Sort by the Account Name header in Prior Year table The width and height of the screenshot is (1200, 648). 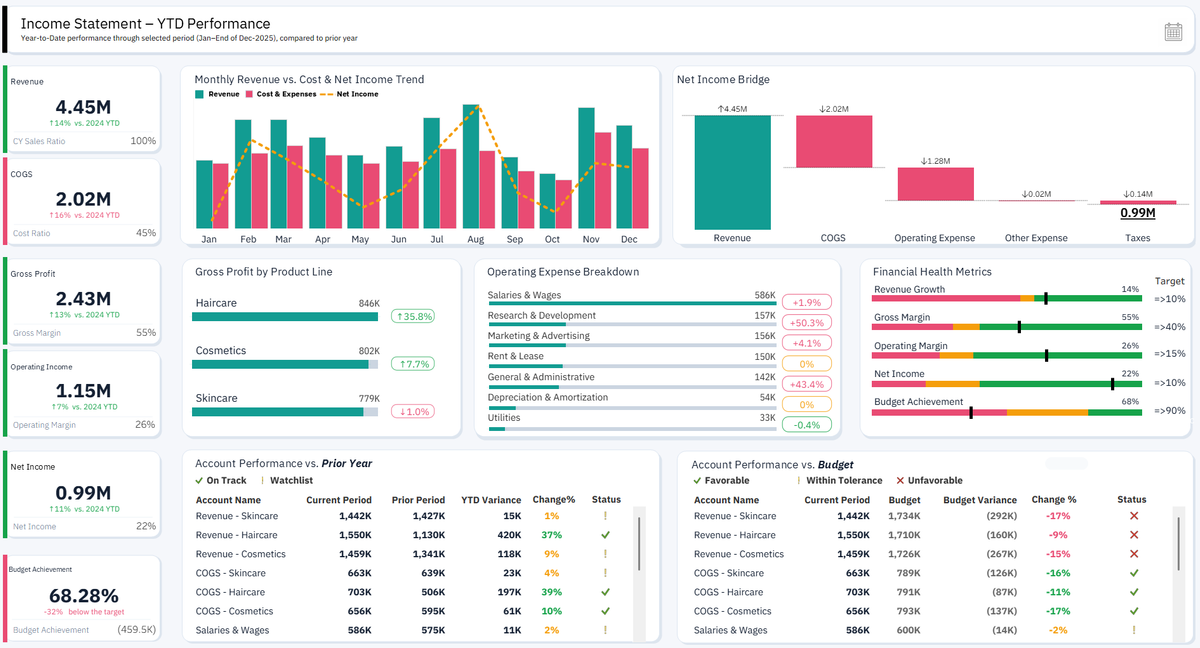228,500
